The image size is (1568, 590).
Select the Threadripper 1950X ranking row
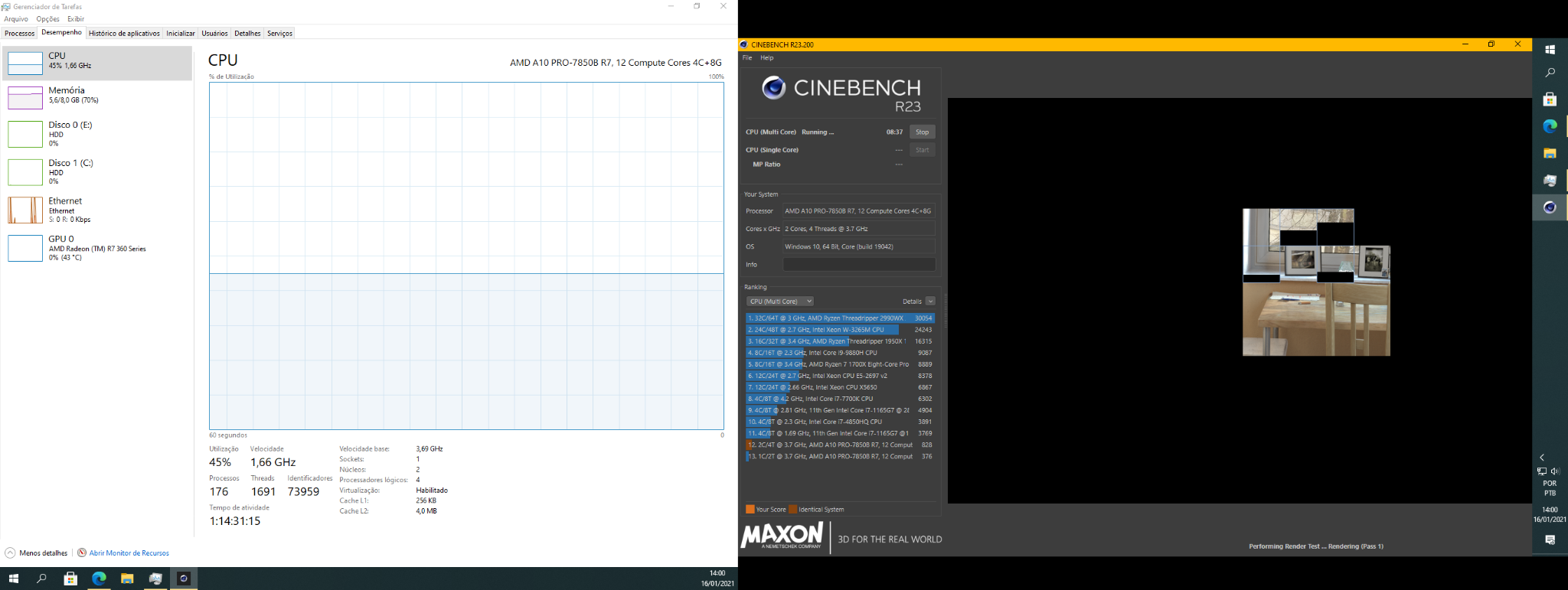(840, 341)
